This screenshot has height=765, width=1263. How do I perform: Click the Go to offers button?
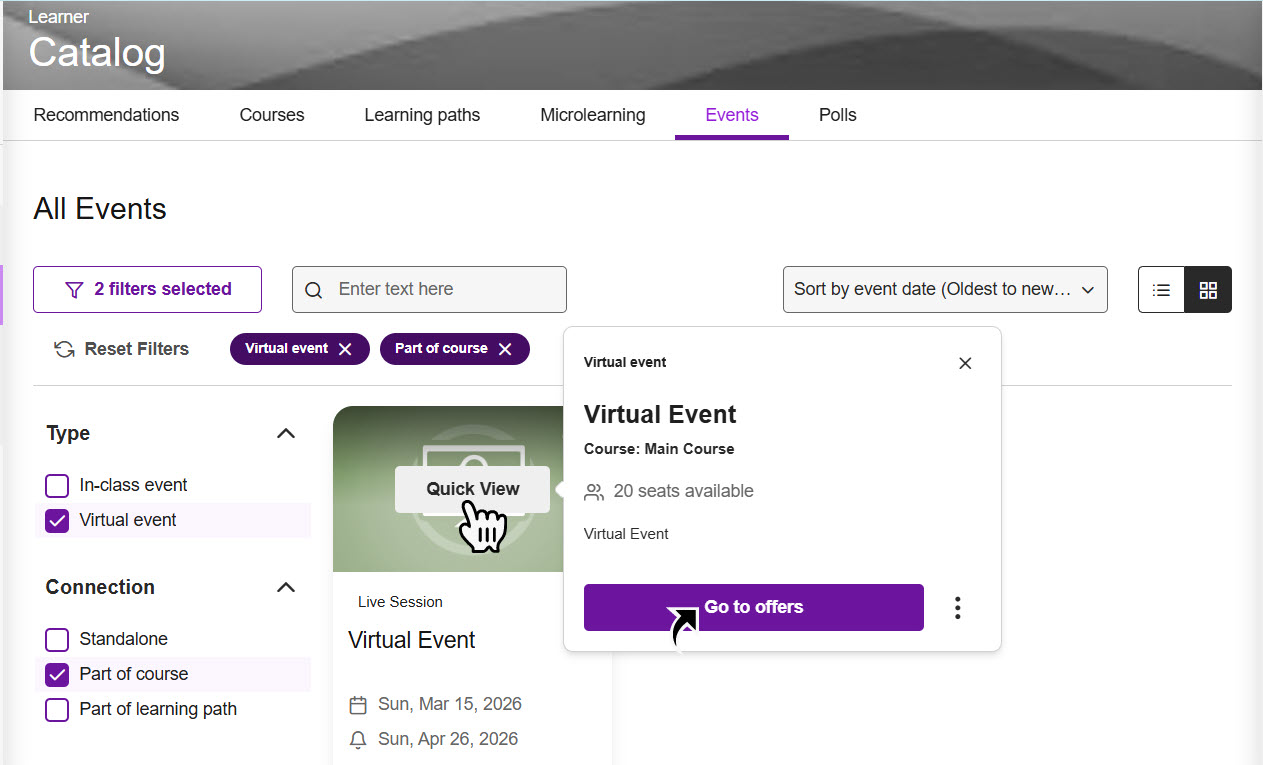(x=753, y=607)
